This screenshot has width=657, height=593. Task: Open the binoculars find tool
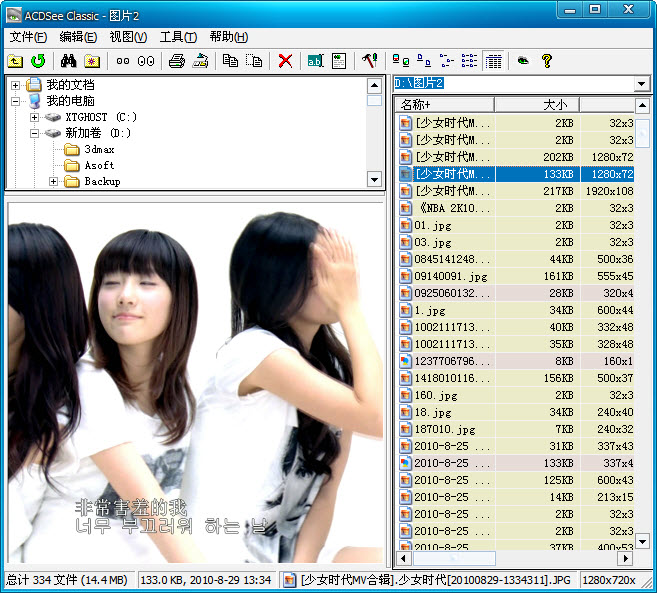(x=69, y=61)
